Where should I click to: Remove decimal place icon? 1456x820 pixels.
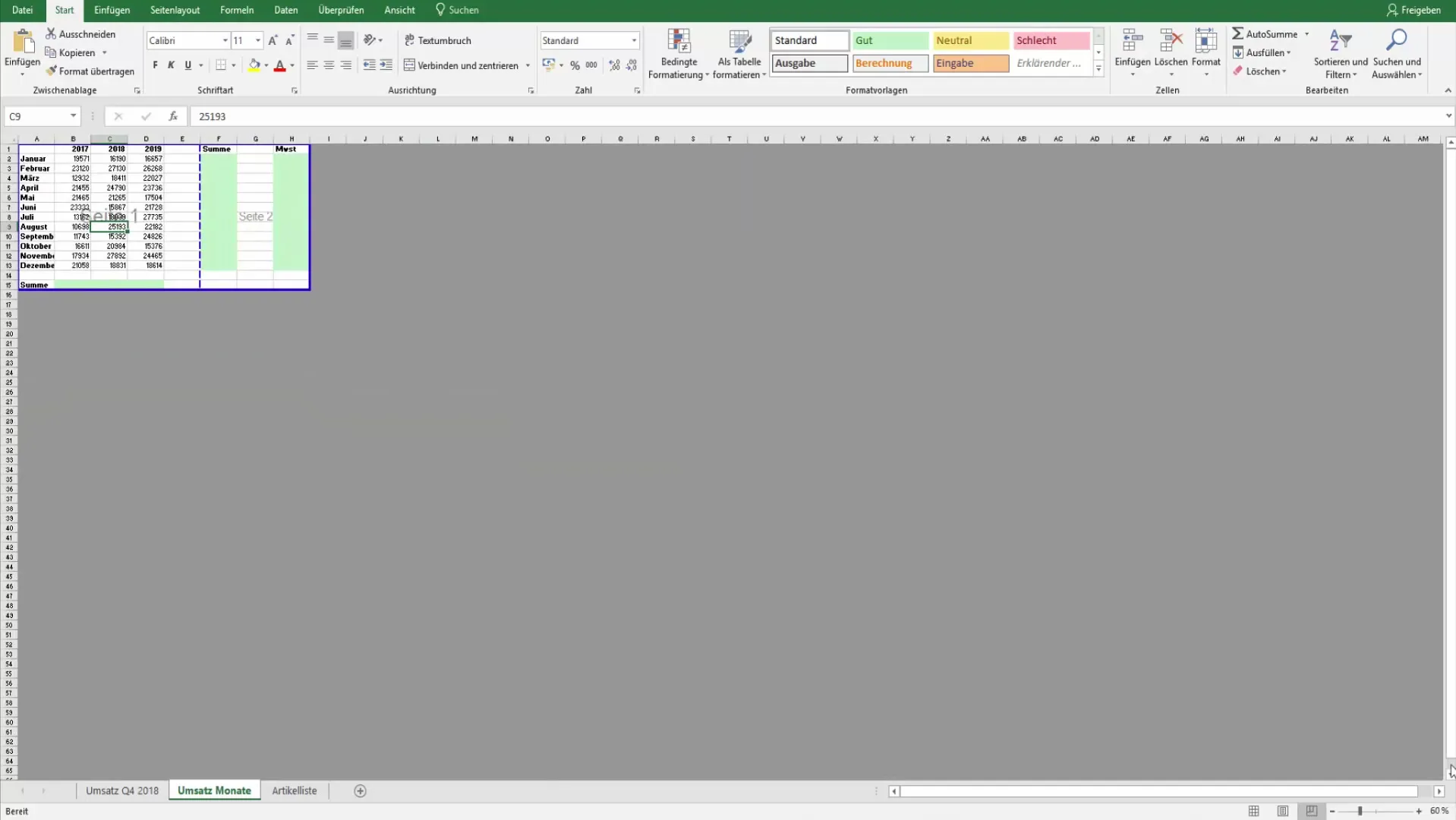coord(632,65)
